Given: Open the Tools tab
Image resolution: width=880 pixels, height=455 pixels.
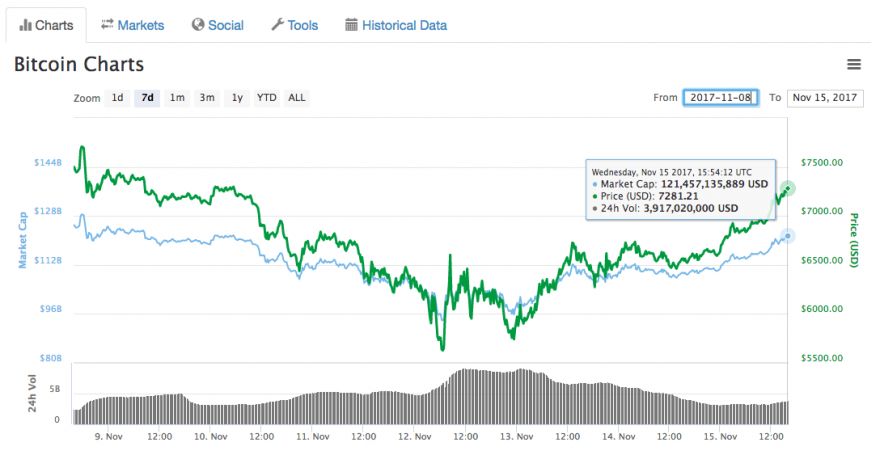Looking at the screenshot, I should tap(295, 25).
